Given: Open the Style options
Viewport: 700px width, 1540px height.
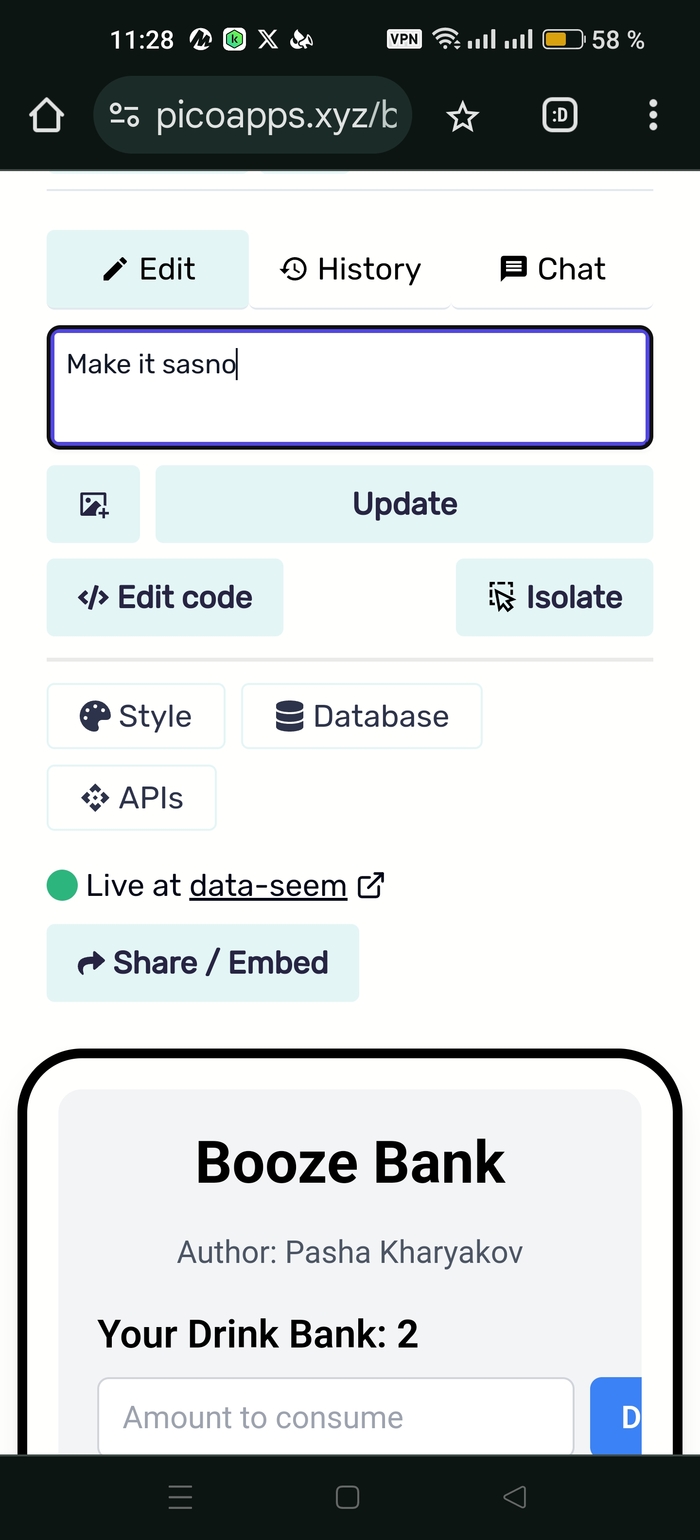Looking at the screenshot, I should pos(136,716).
